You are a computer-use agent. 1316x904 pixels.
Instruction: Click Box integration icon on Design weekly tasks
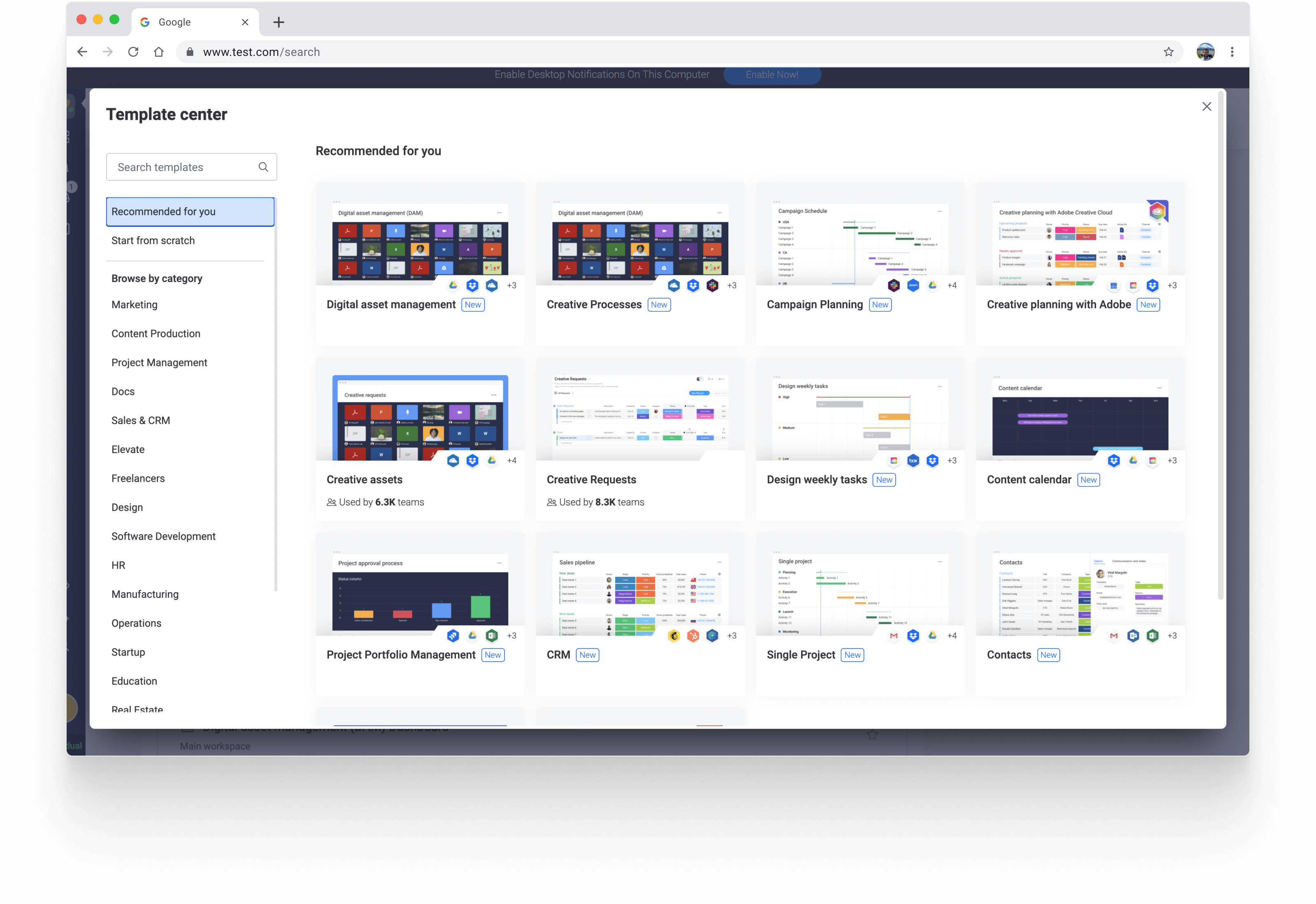click(913, 460)
